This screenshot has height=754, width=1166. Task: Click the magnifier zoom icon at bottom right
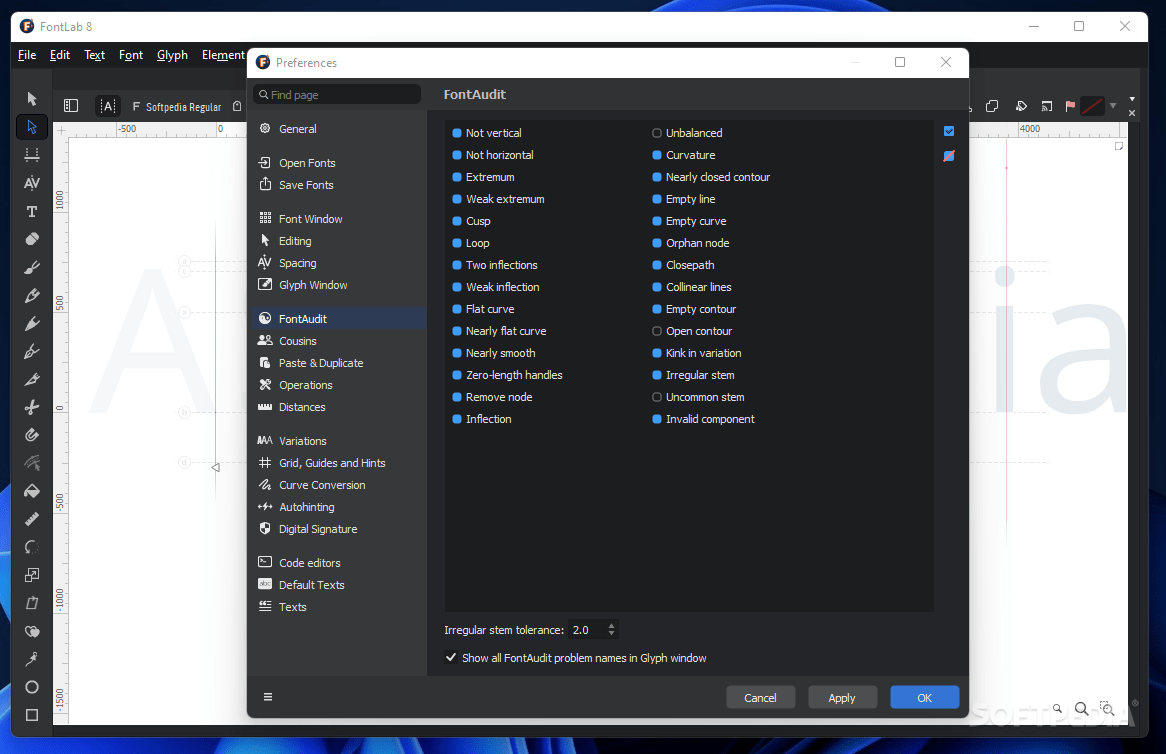tap(1082, 709)
